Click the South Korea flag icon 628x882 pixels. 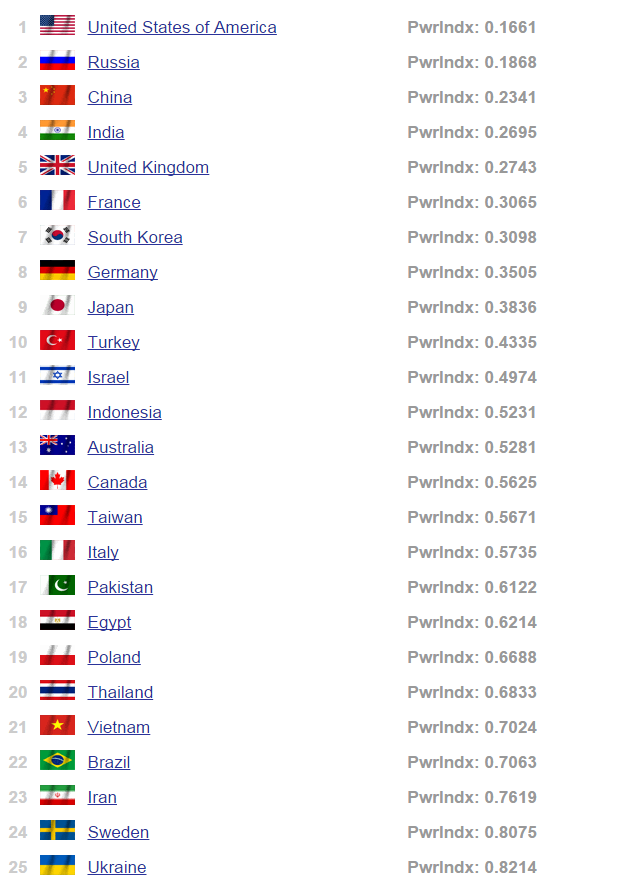tap(57, 236)
